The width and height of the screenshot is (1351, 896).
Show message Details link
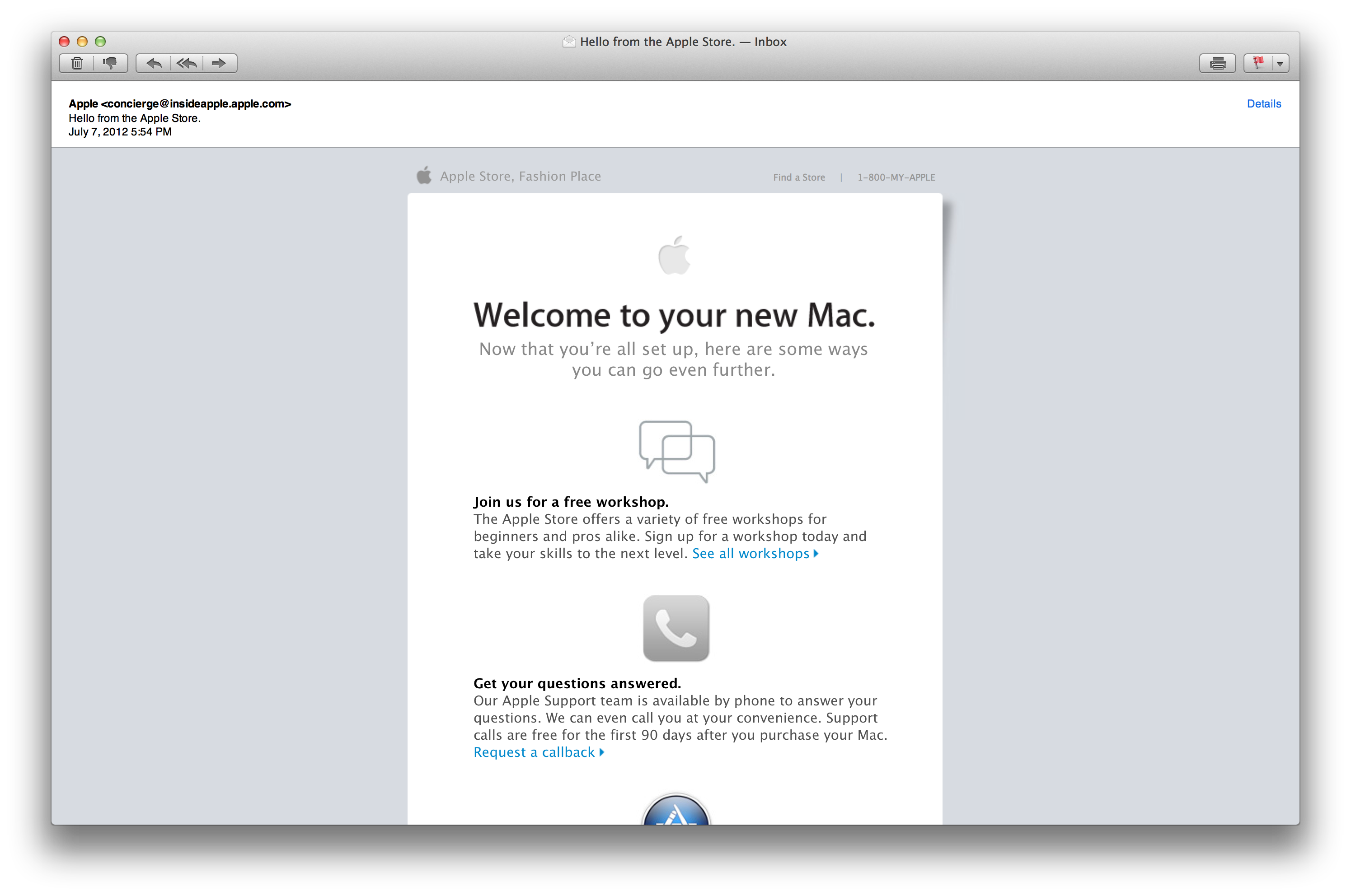coord(1263,103)
